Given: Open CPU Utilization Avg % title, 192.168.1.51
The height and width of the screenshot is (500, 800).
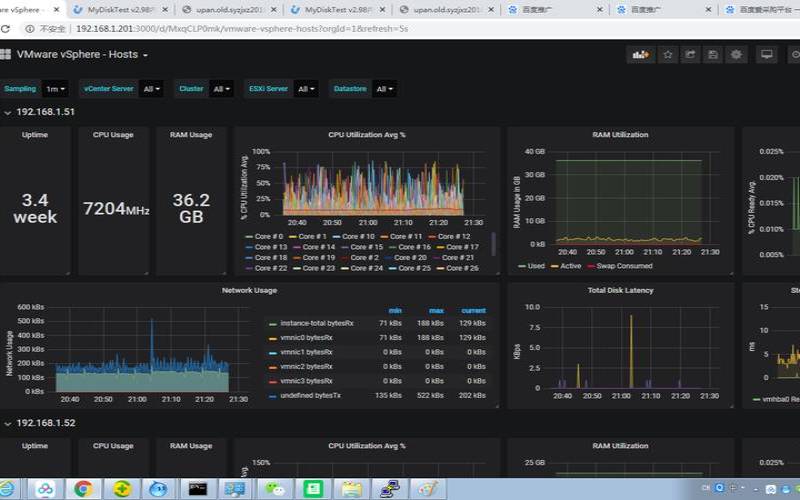Looking at the screenshot, I should (367, 135).
